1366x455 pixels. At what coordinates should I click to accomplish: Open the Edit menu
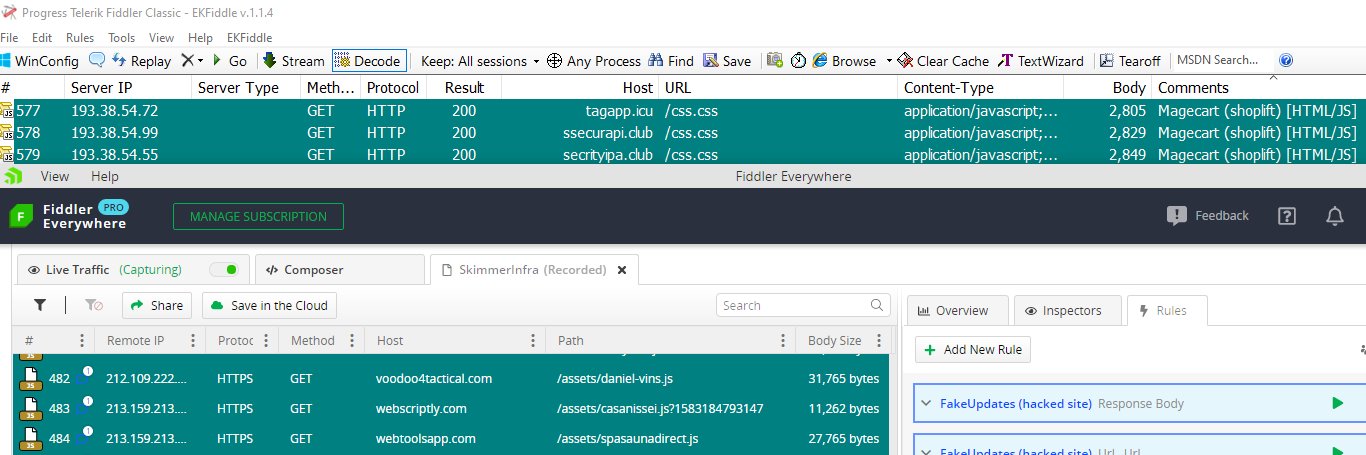point(42,37)
